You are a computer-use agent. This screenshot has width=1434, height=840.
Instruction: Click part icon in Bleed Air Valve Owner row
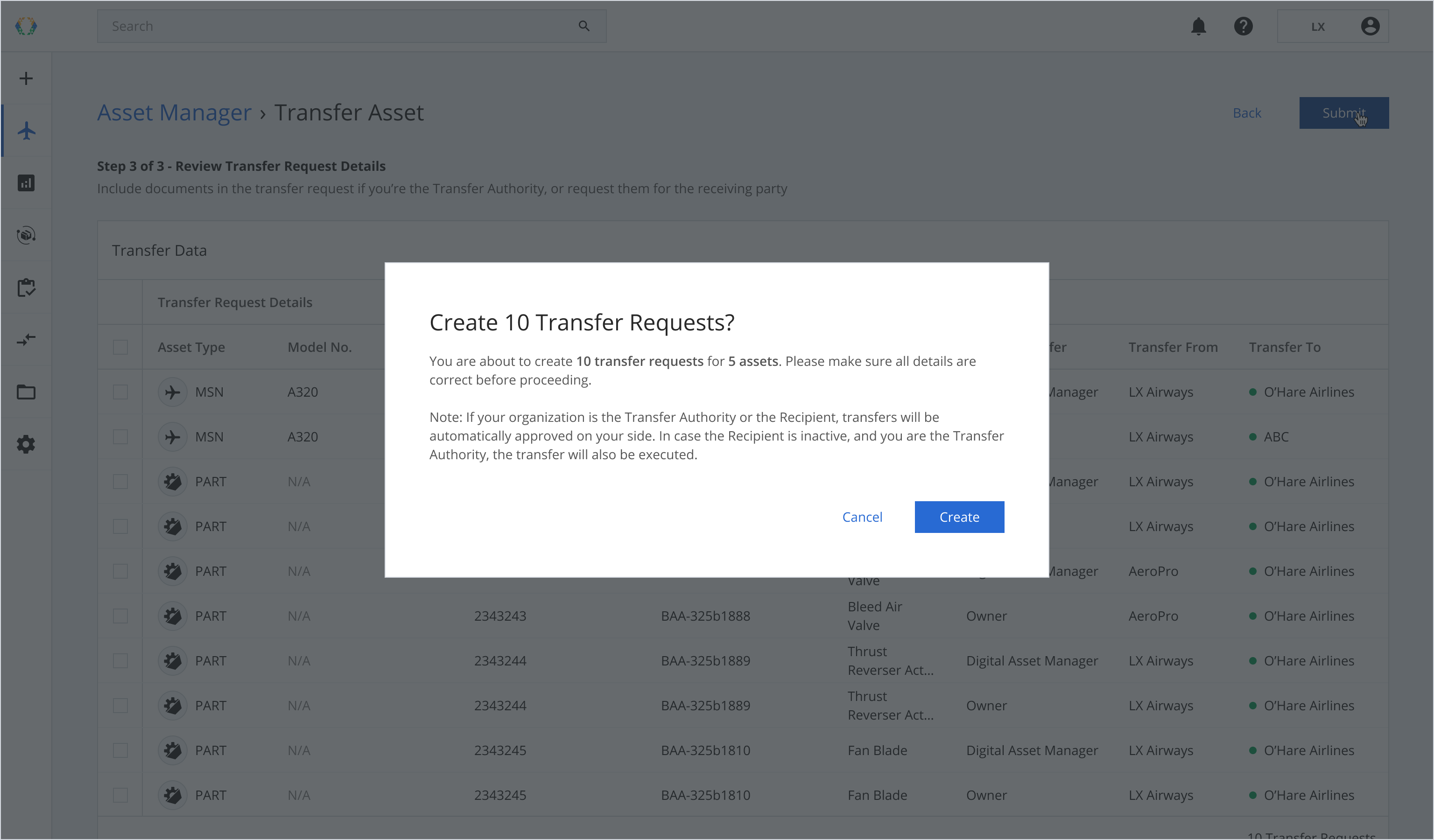172,616
